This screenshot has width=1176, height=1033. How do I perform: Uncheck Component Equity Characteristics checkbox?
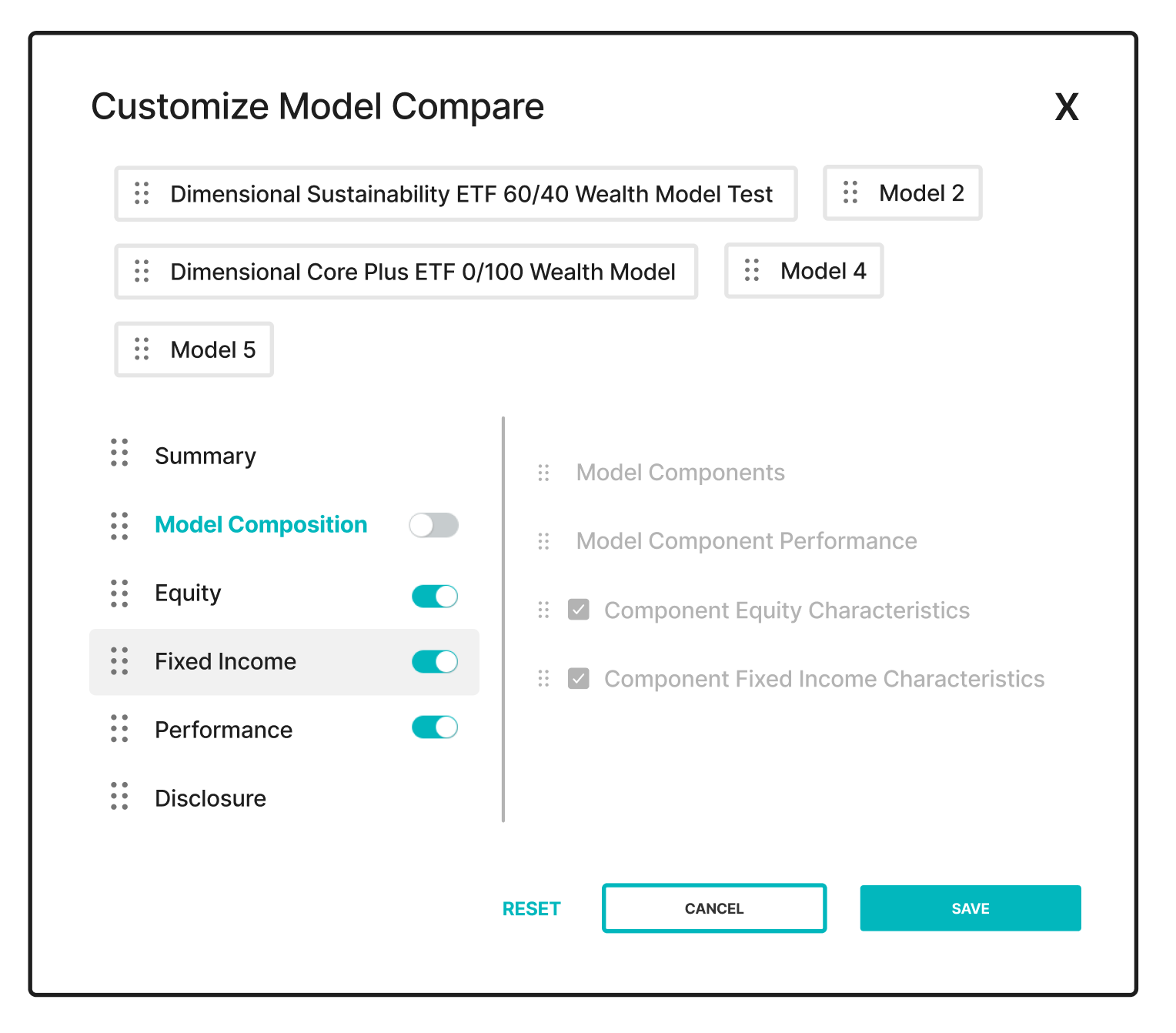[x=579, y=610]
